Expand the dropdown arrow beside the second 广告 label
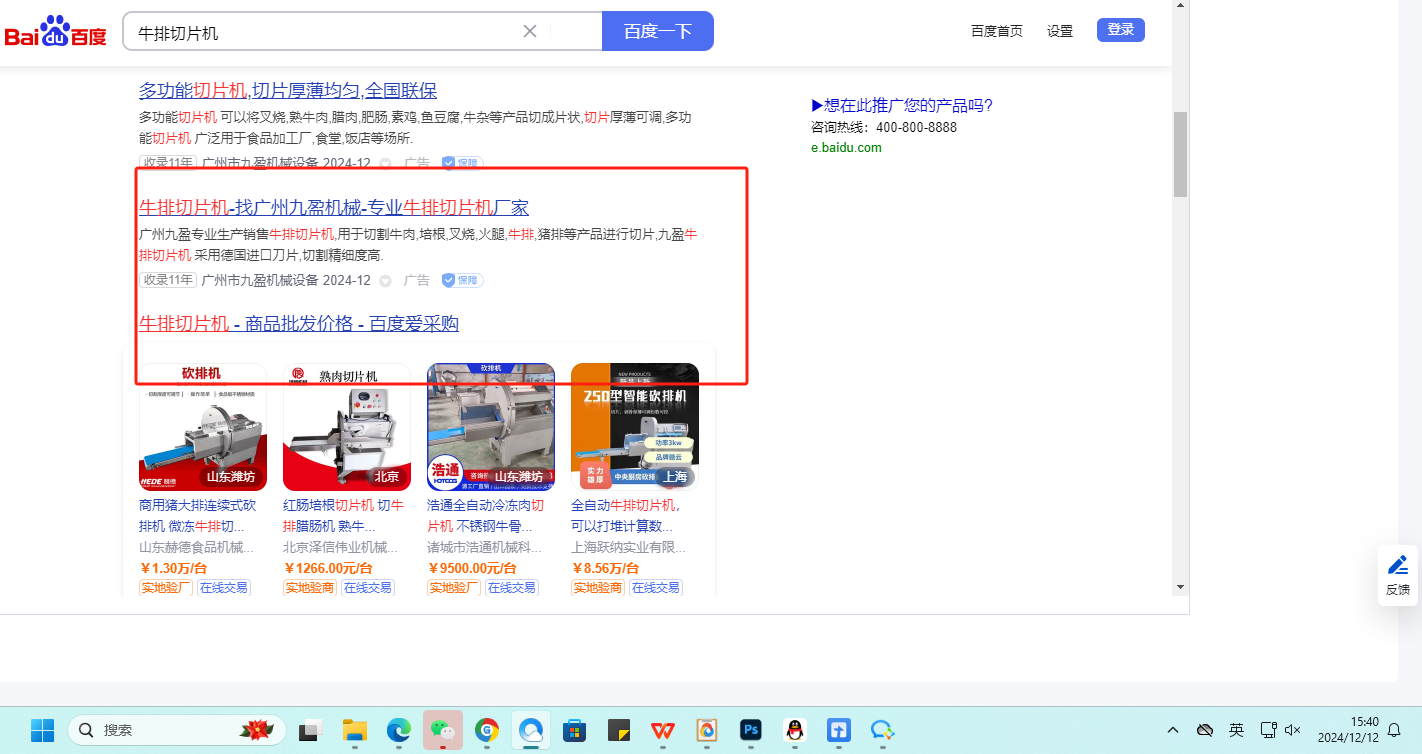This screenshot has height=754, width=1422. (x=385, y=281)
